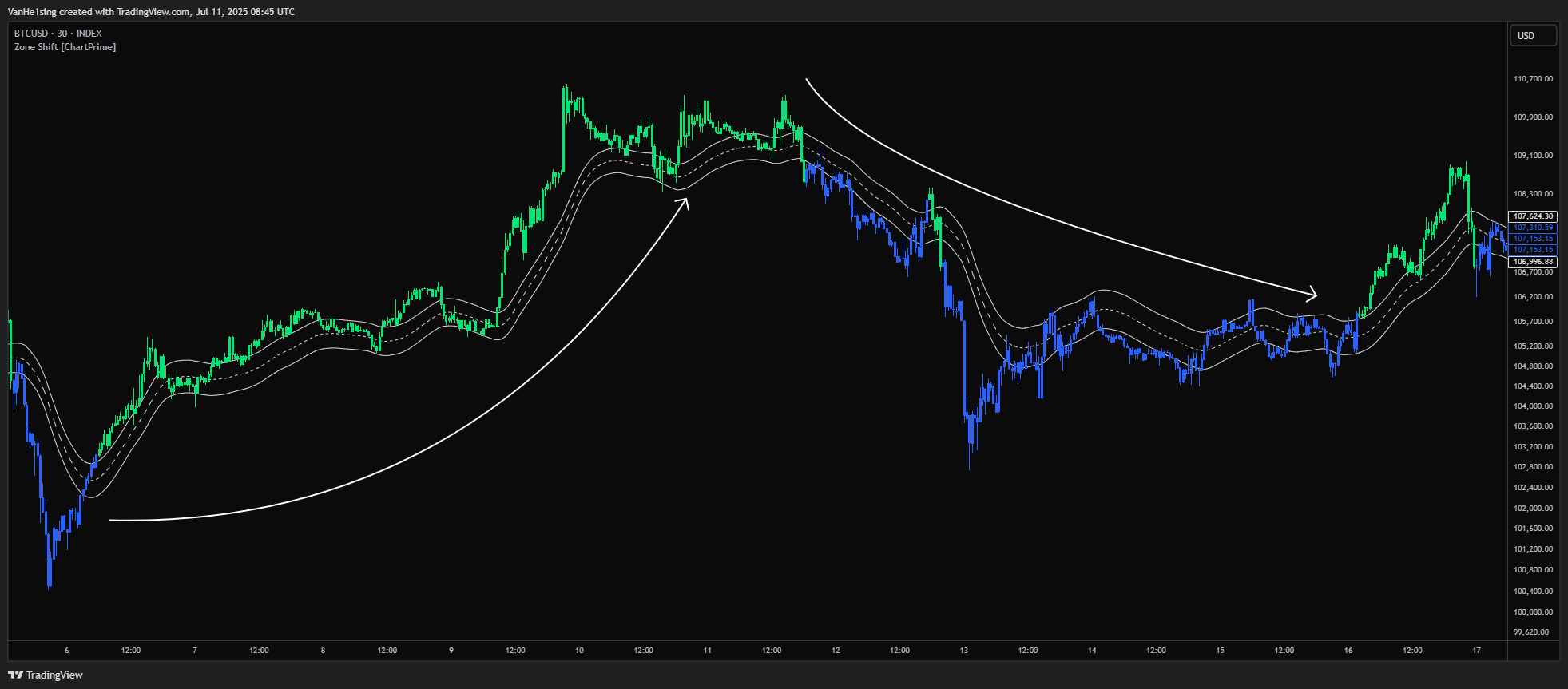1568x689 pixels.
Task: Click date label 10 on the time axis
Action: pos(579,651)
